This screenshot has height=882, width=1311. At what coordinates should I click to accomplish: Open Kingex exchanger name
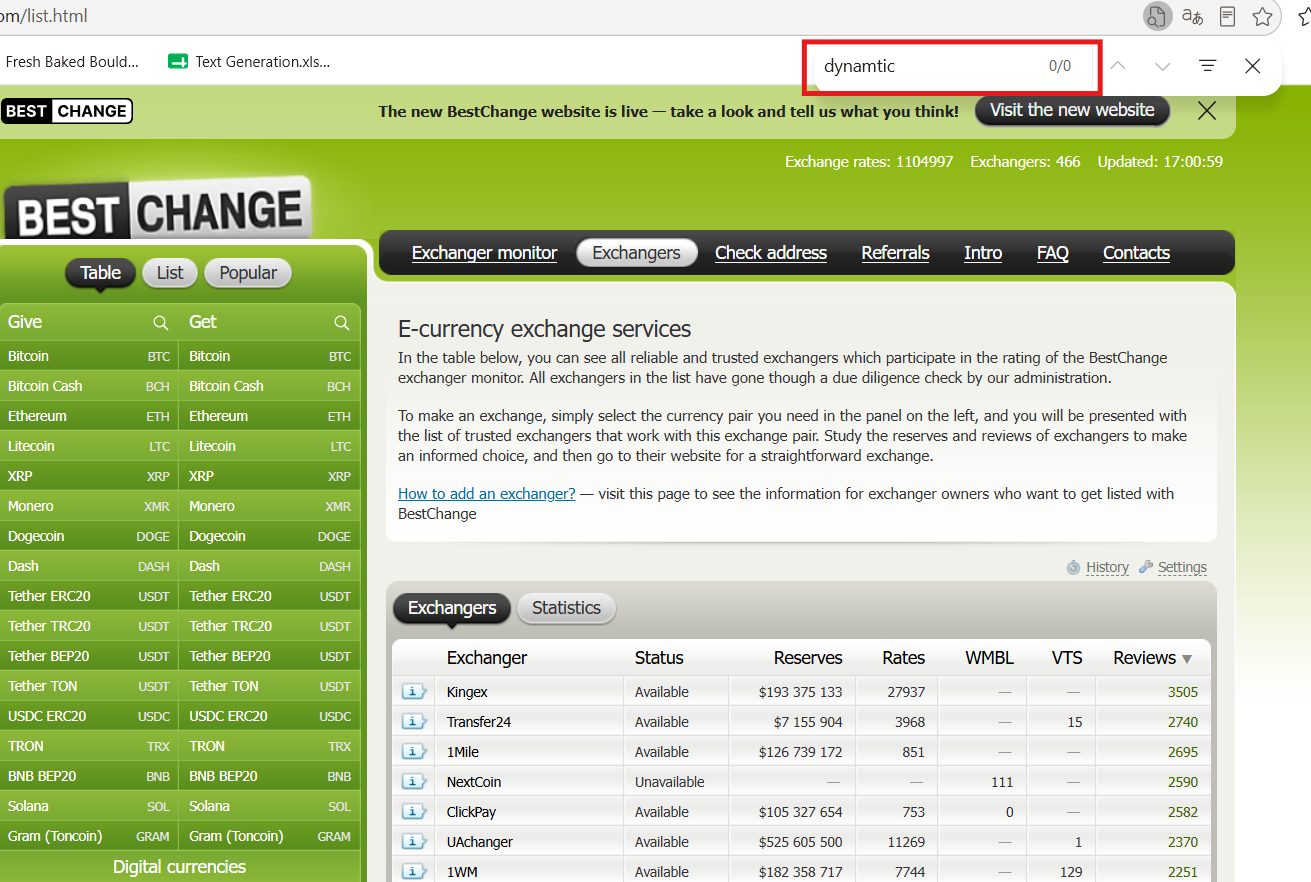pyautogui.click(x=467, y=692)
